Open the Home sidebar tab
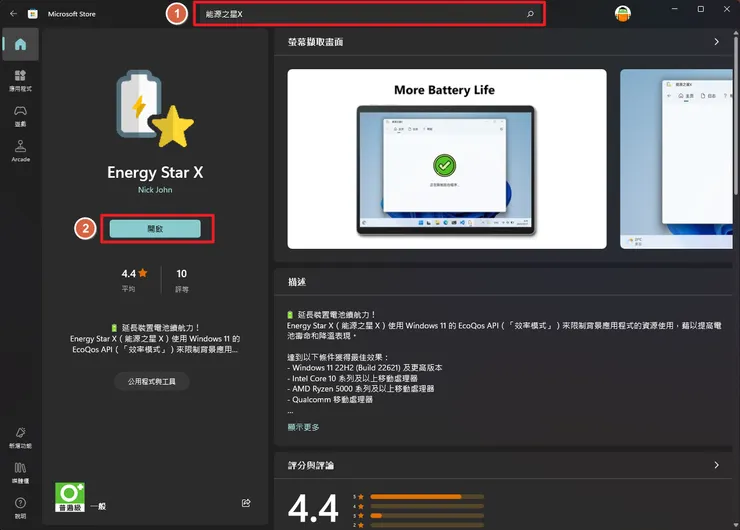The image size is (740, 530). pyautogui.click(x=20, y=44)
